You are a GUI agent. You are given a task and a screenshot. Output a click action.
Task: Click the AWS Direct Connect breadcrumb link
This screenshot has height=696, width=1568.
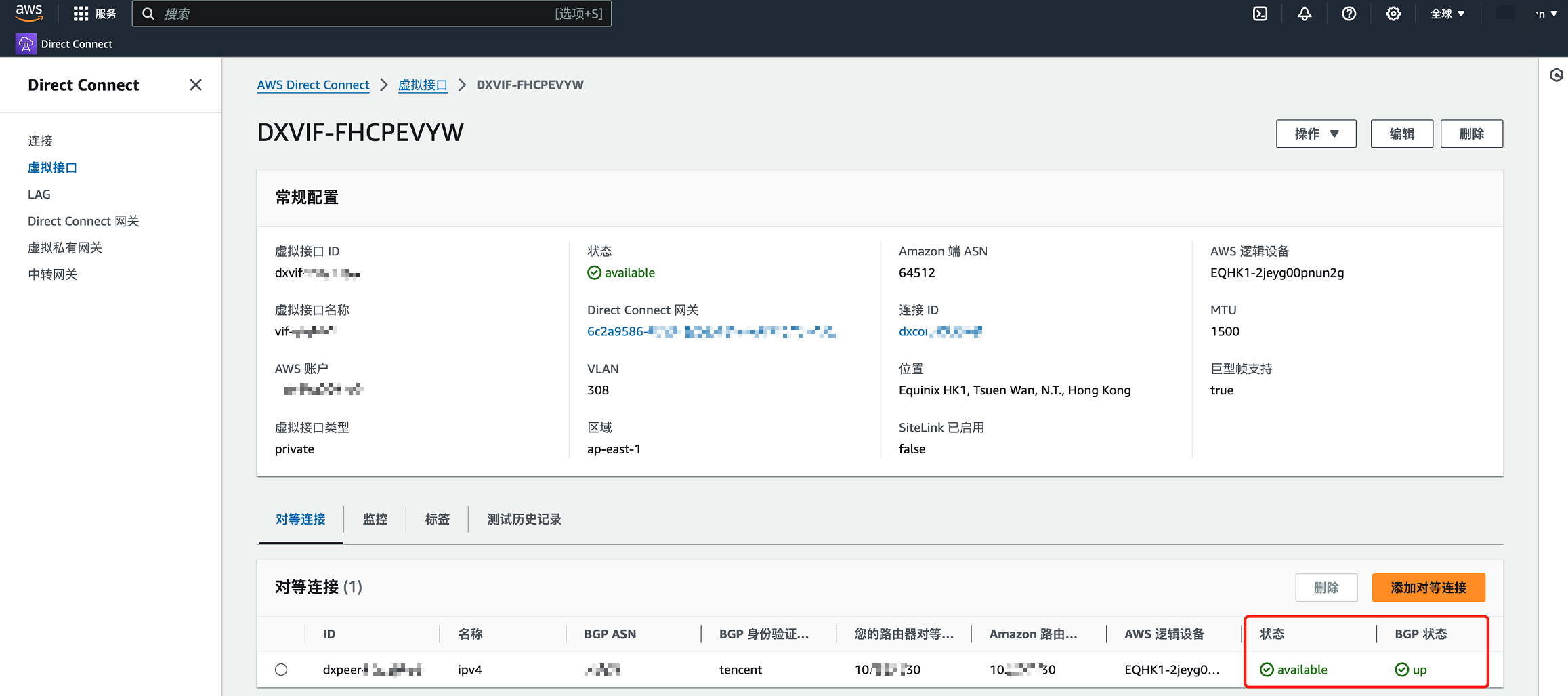tap(313, 85)
